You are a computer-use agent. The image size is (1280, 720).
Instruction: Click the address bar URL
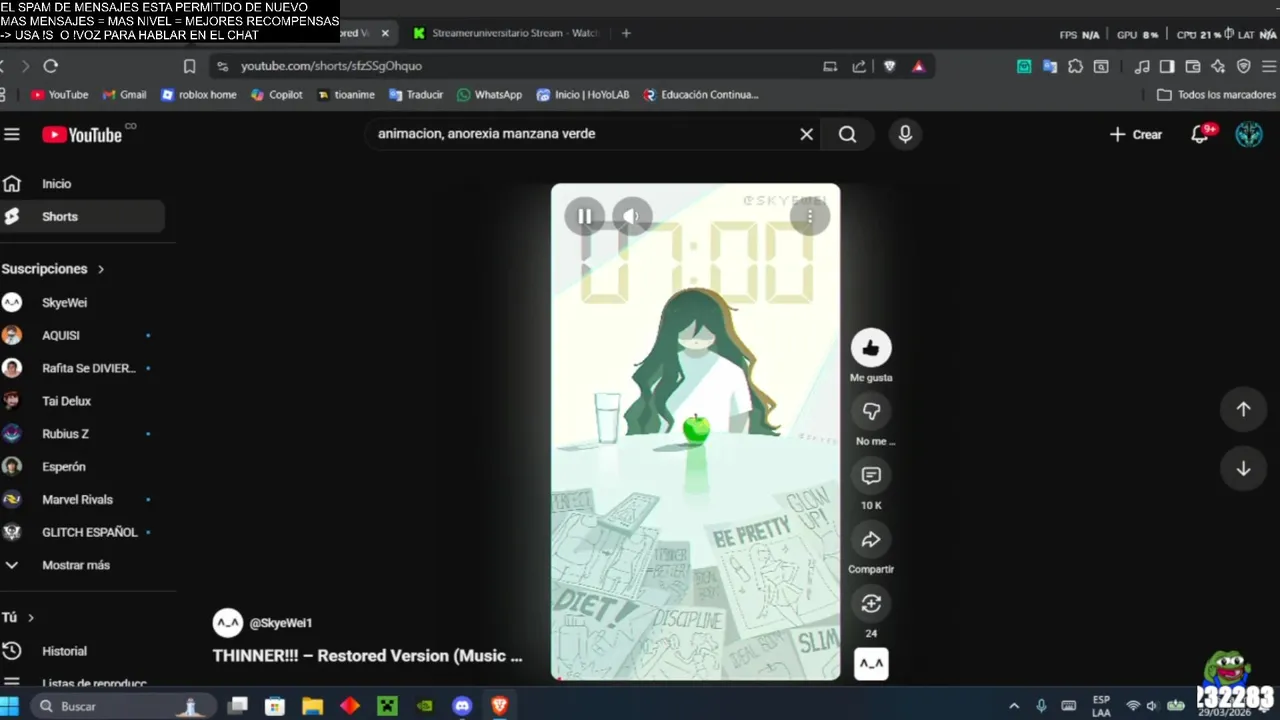click(331, 66)
